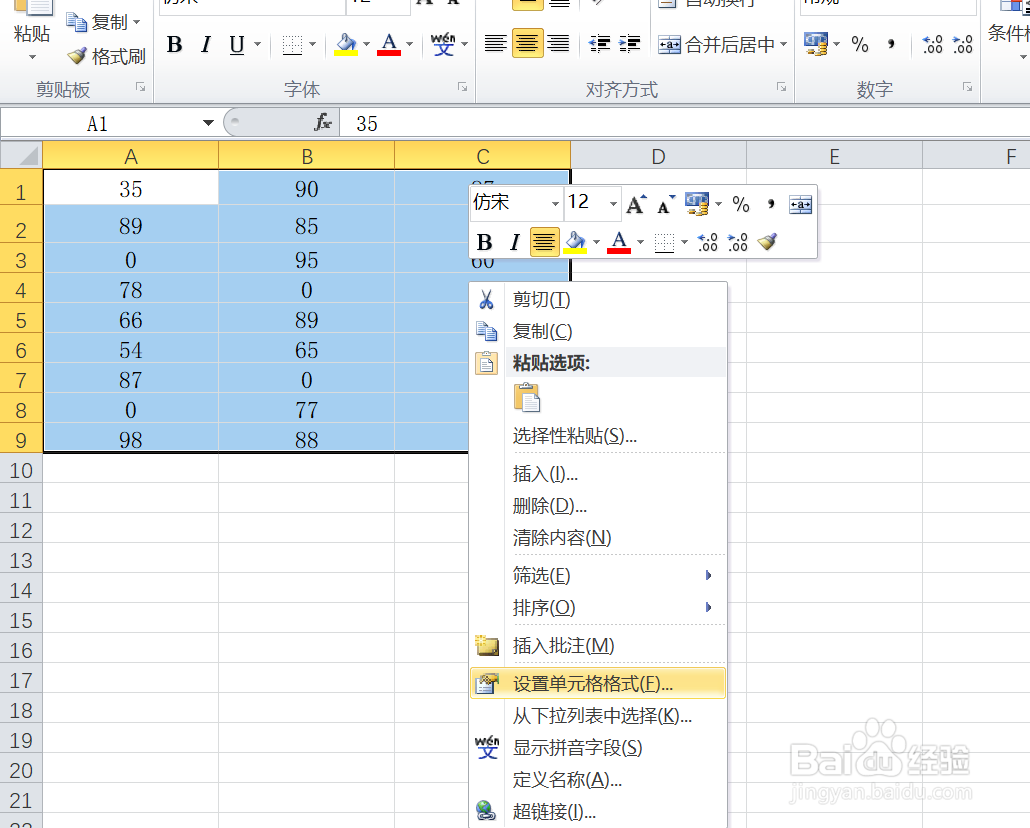
Task: Click the ribbon borders icon
Action: 292,45
